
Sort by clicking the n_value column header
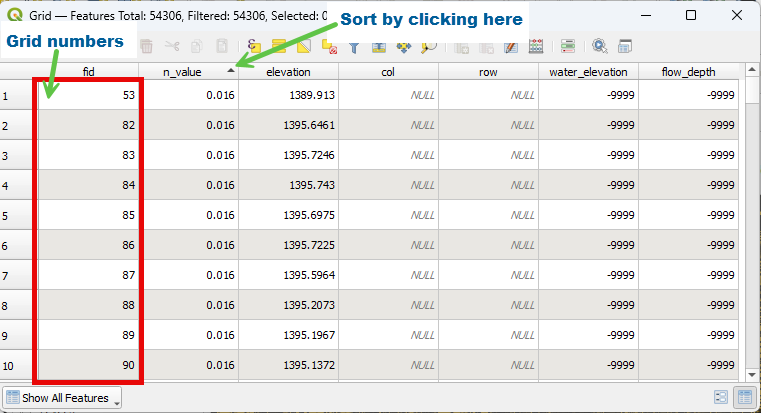click(x=188, y=72)
